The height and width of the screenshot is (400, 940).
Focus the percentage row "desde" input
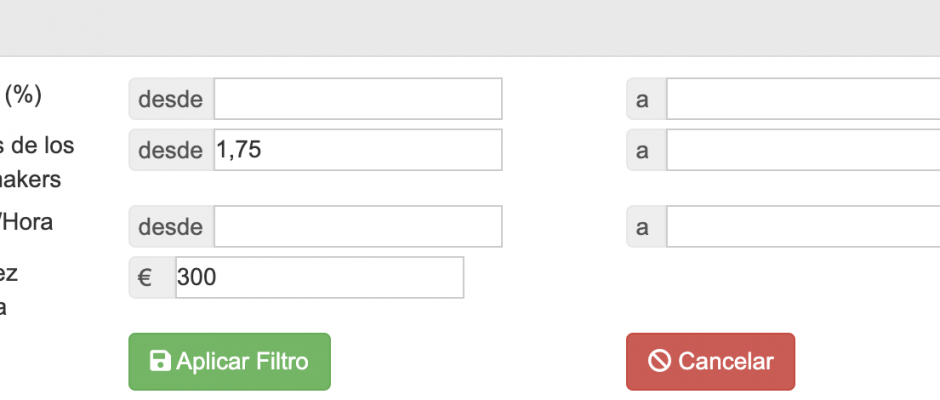click(357, 99)
